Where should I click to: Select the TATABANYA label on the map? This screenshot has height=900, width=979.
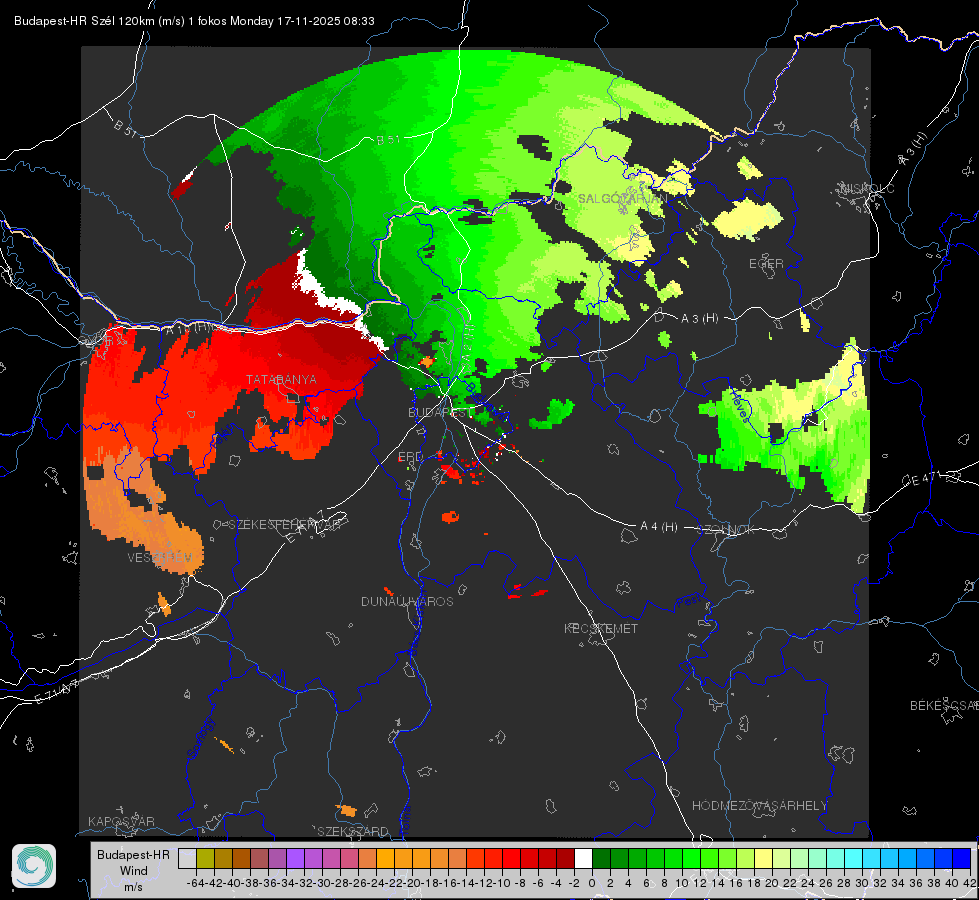click(281, 380)
